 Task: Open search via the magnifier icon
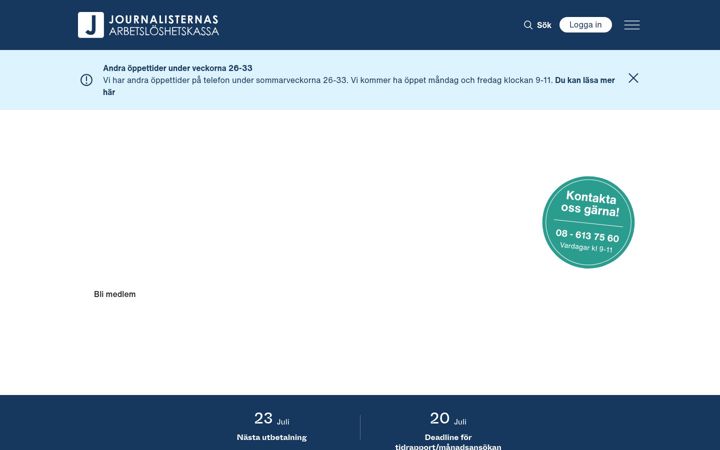pos(528,25)
